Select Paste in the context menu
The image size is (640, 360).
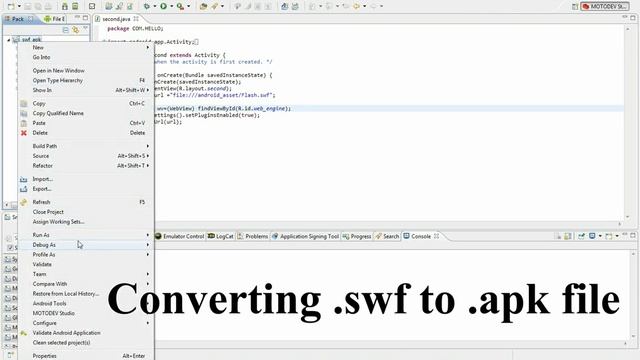(x=87, y=123)
